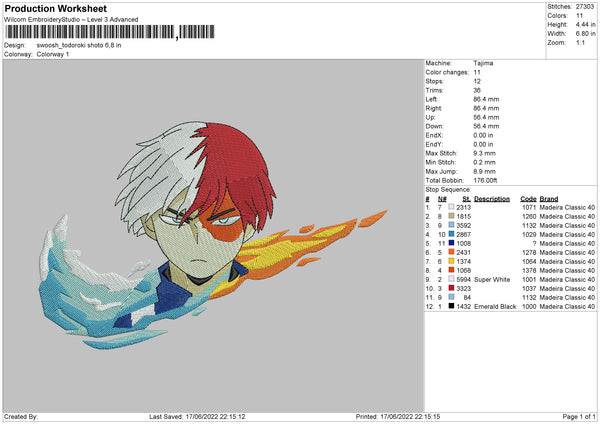
Task: Pick the Emerald Black swatch beside 1432
Action: (451, 306)
